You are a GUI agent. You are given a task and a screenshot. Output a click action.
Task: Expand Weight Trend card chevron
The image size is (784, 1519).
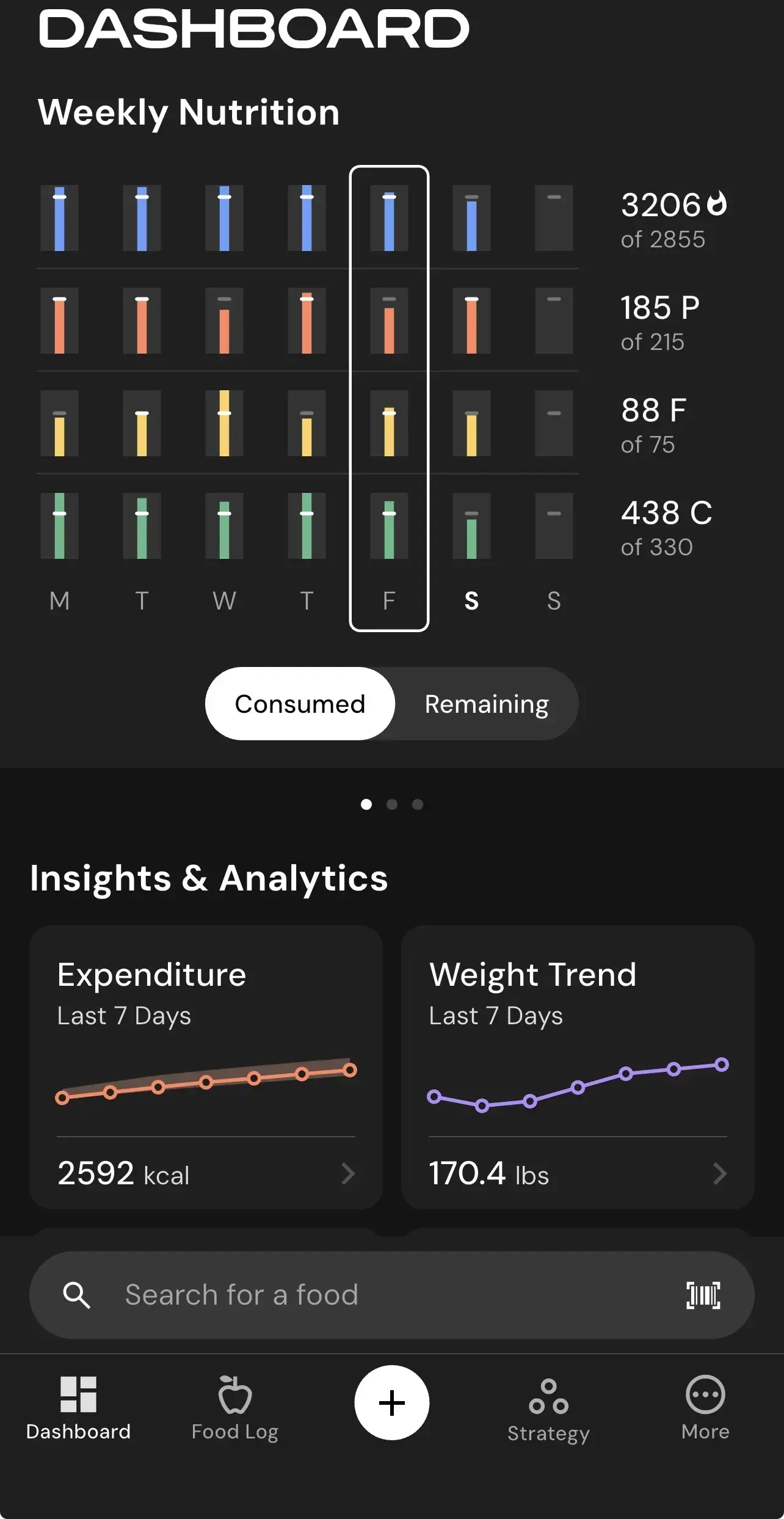pos(720,1173)
